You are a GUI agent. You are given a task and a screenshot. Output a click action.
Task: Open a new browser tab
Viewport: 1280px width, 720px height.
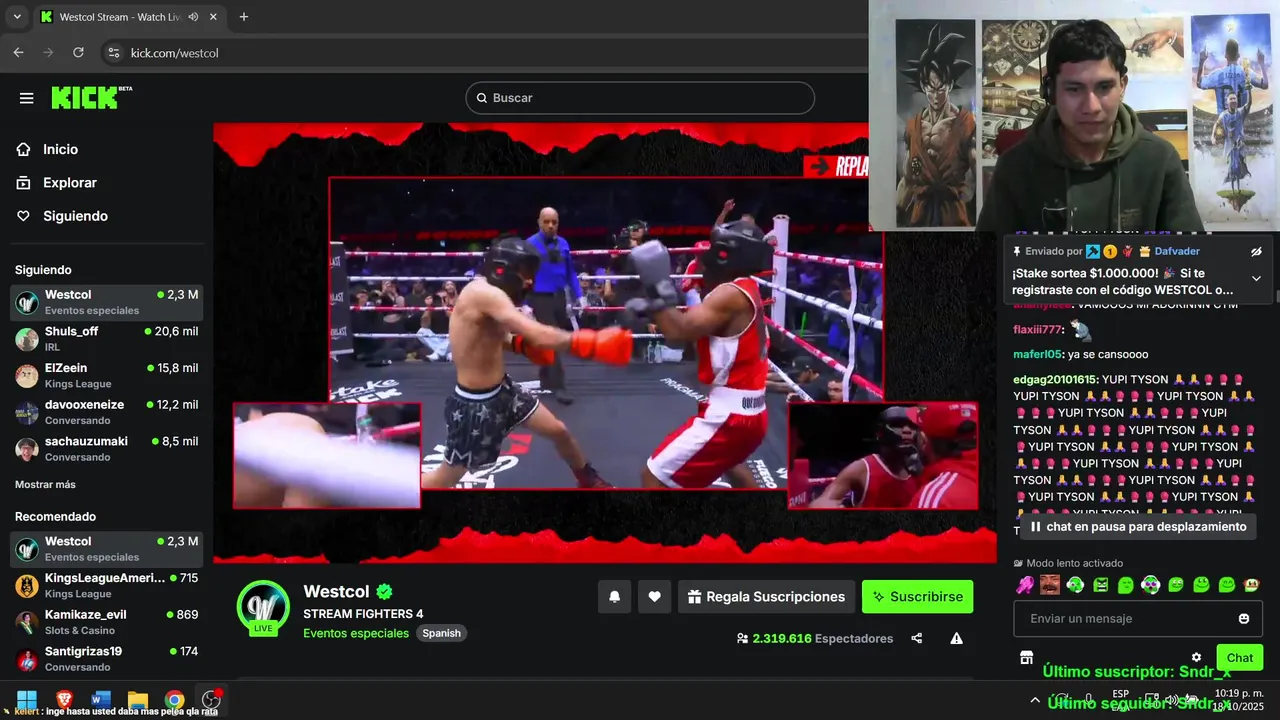[243, 17]
